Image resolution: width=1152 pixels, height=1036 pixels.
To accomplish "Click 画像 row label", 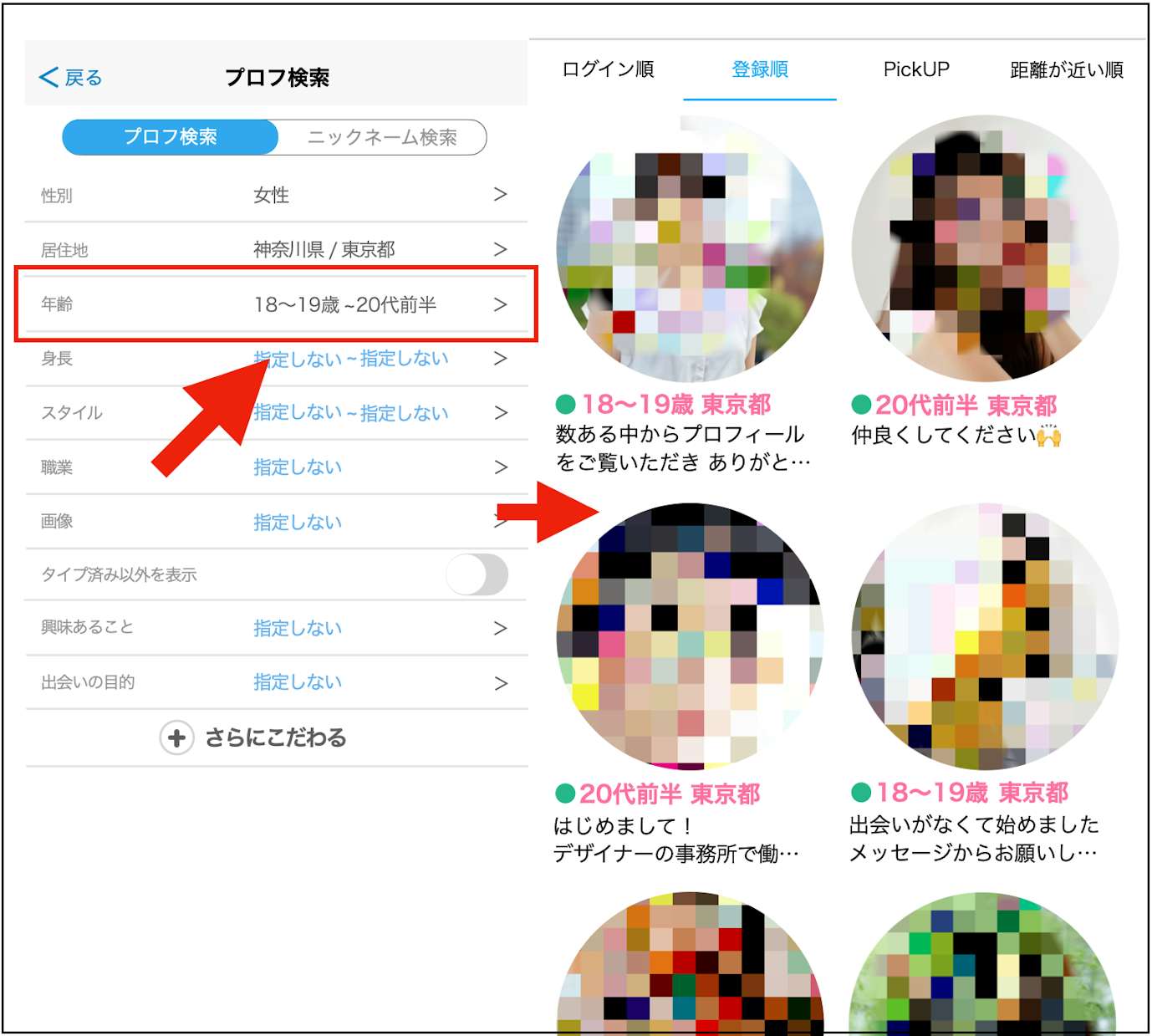I will point(57,522).
